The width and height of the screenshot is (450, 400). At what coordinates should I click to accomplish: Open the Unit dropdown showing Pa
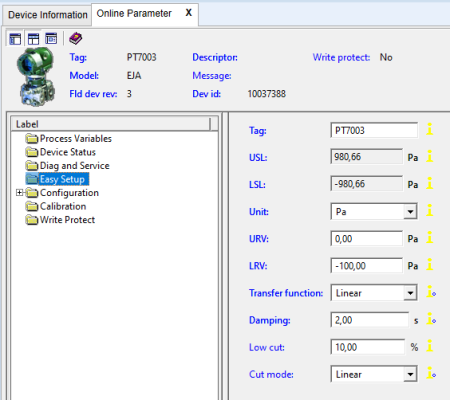(x=374, y=211)
